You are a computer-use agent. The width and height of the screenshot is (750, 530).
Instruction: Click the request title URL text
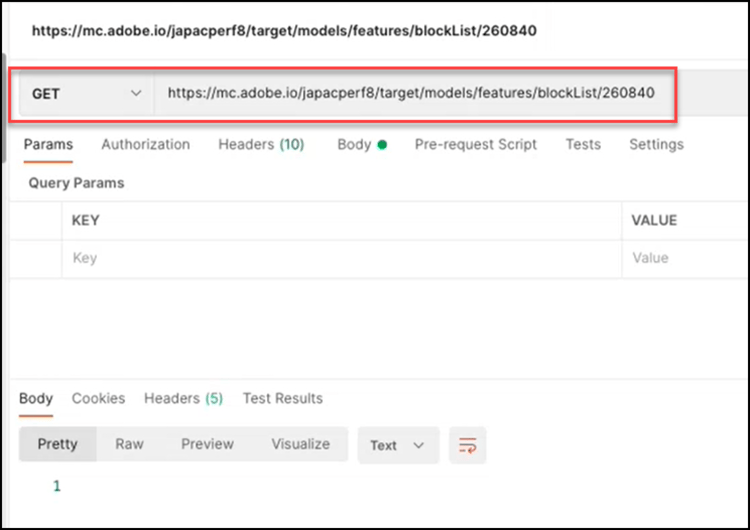284,31
